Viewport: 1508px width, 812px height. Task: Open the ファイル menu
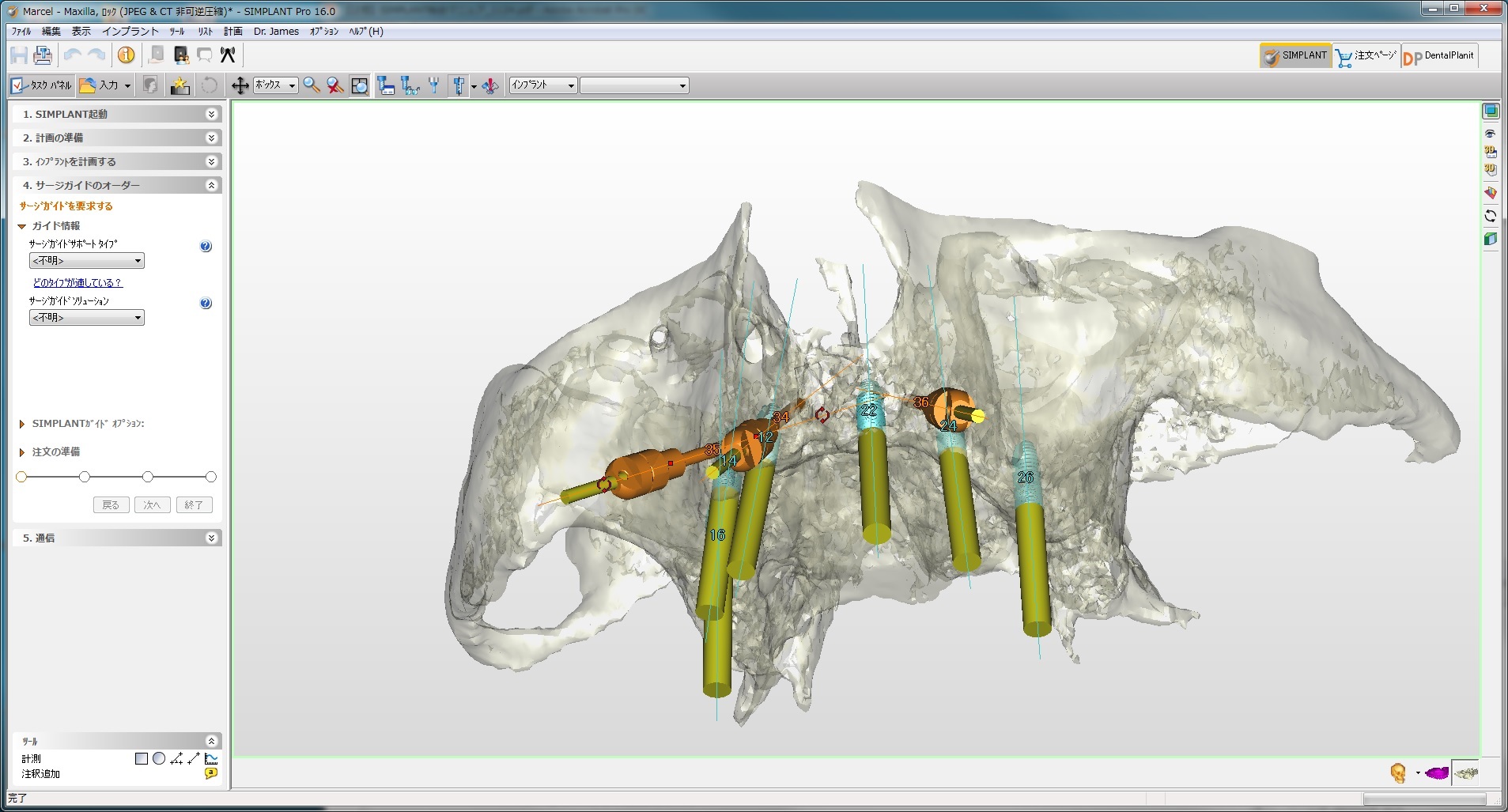(21, 32)
